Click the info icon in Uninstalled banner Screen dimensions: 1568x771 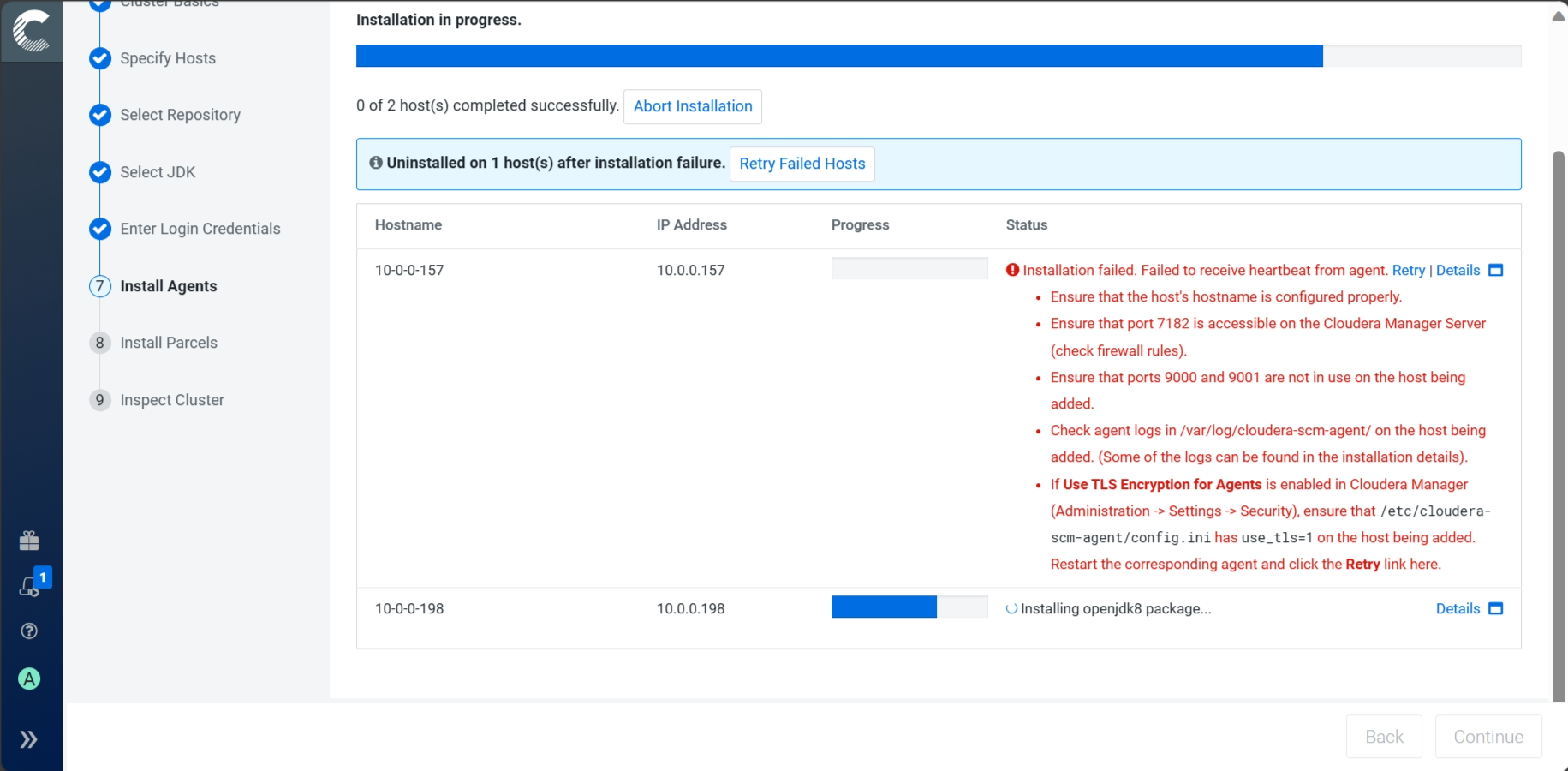click(376, 163)
